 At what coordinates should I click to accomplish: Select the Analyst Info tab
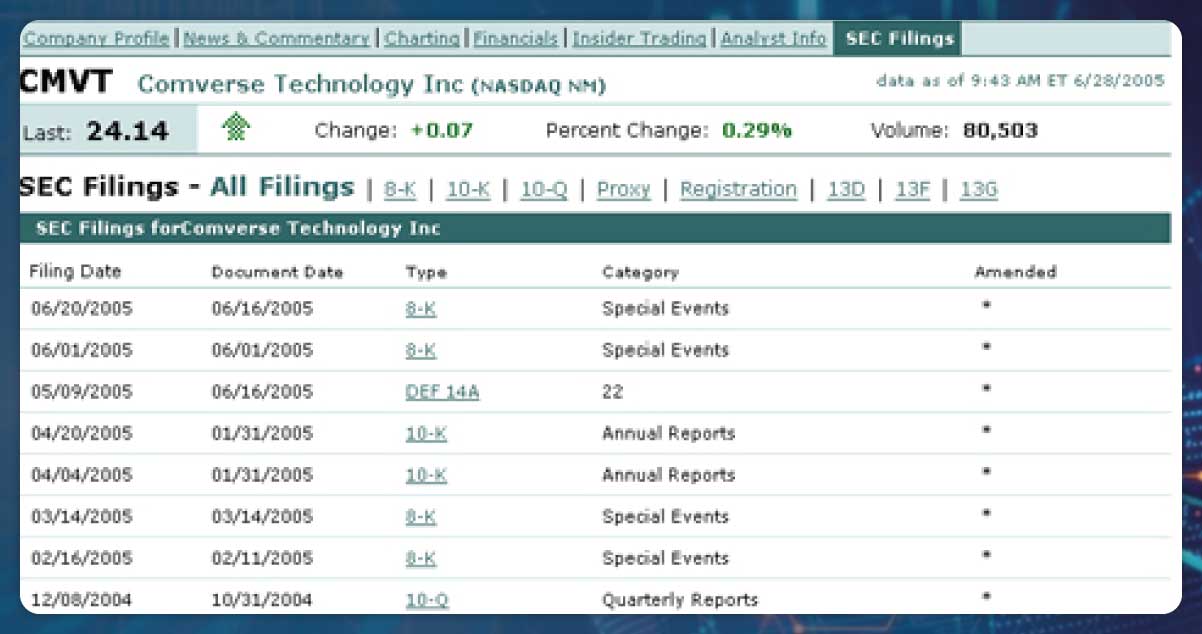773,39
